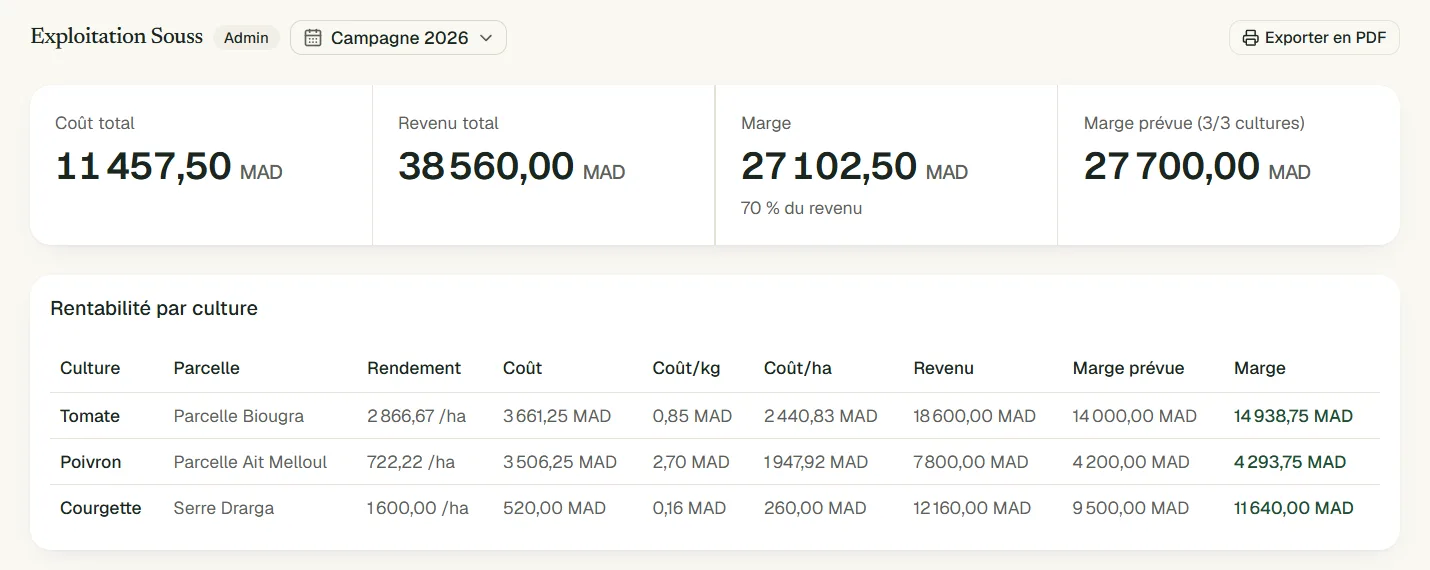This screenshot has width=1430, height=570.
Task: Click the Tomate cost 3 661,25 MAD
Action: 557,416
